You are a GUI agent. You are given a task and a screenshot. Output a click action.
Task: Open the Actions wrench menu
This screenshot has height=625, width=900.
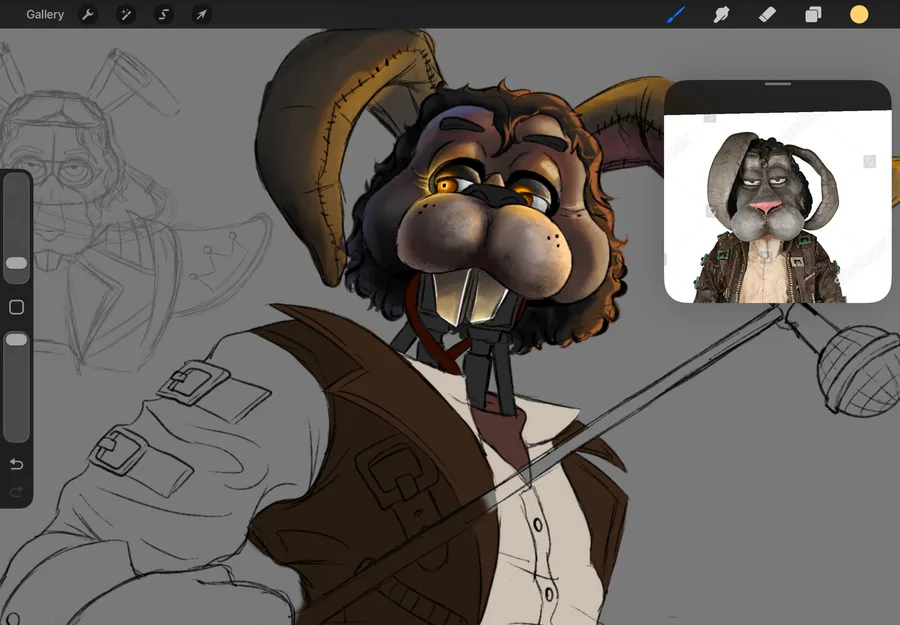click(88, 14)
